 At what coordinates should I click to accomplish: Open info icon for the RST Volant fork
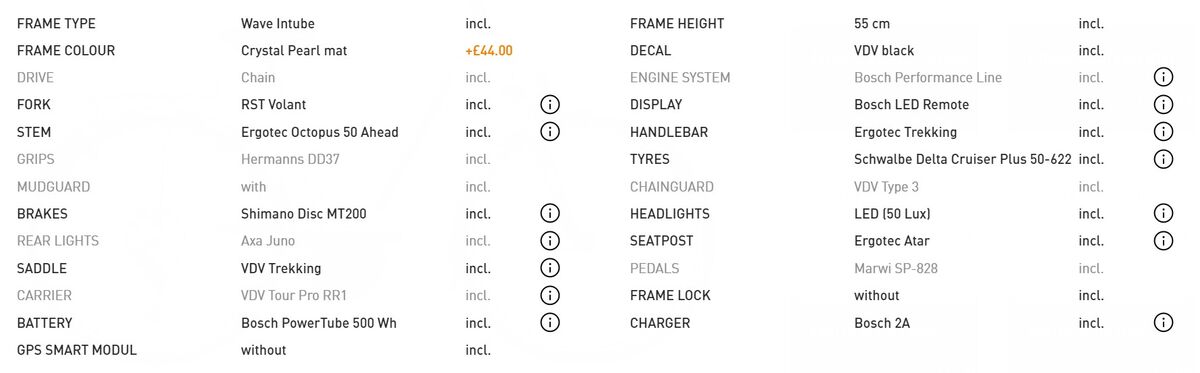pos(549,104)
